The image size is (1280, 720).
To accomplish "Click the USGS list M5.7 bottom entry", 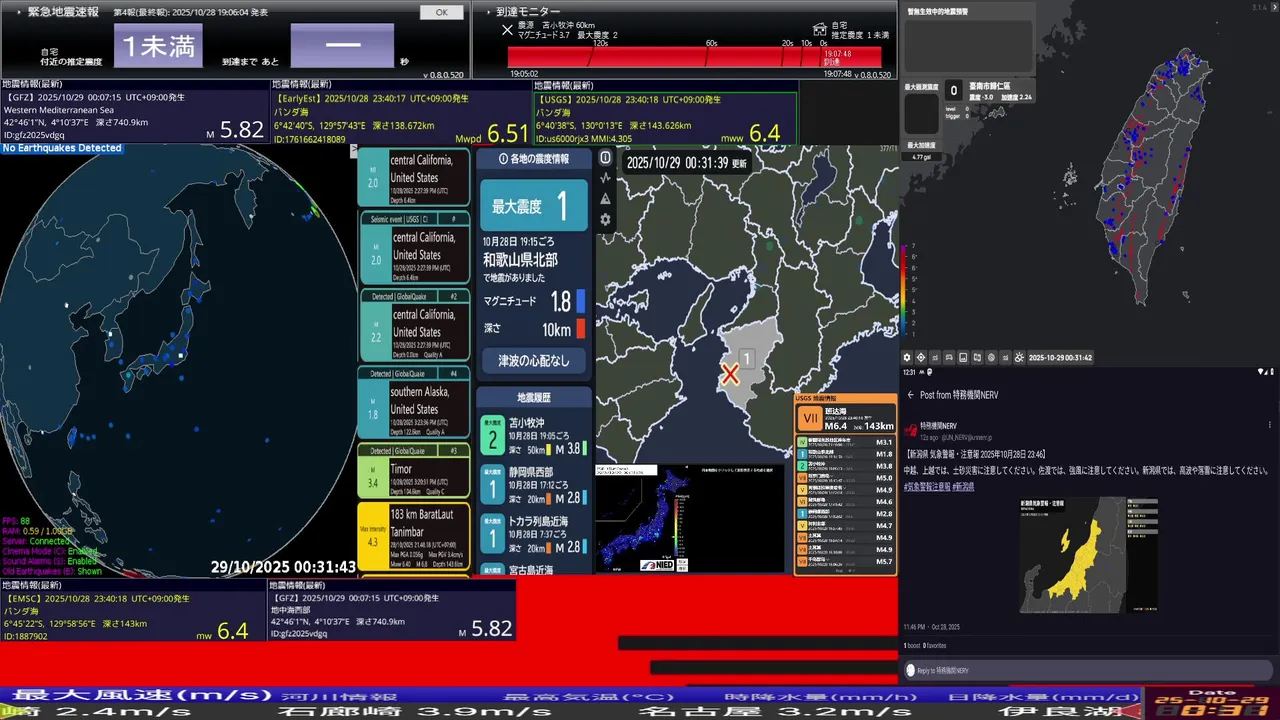I will tap(845, 562).
